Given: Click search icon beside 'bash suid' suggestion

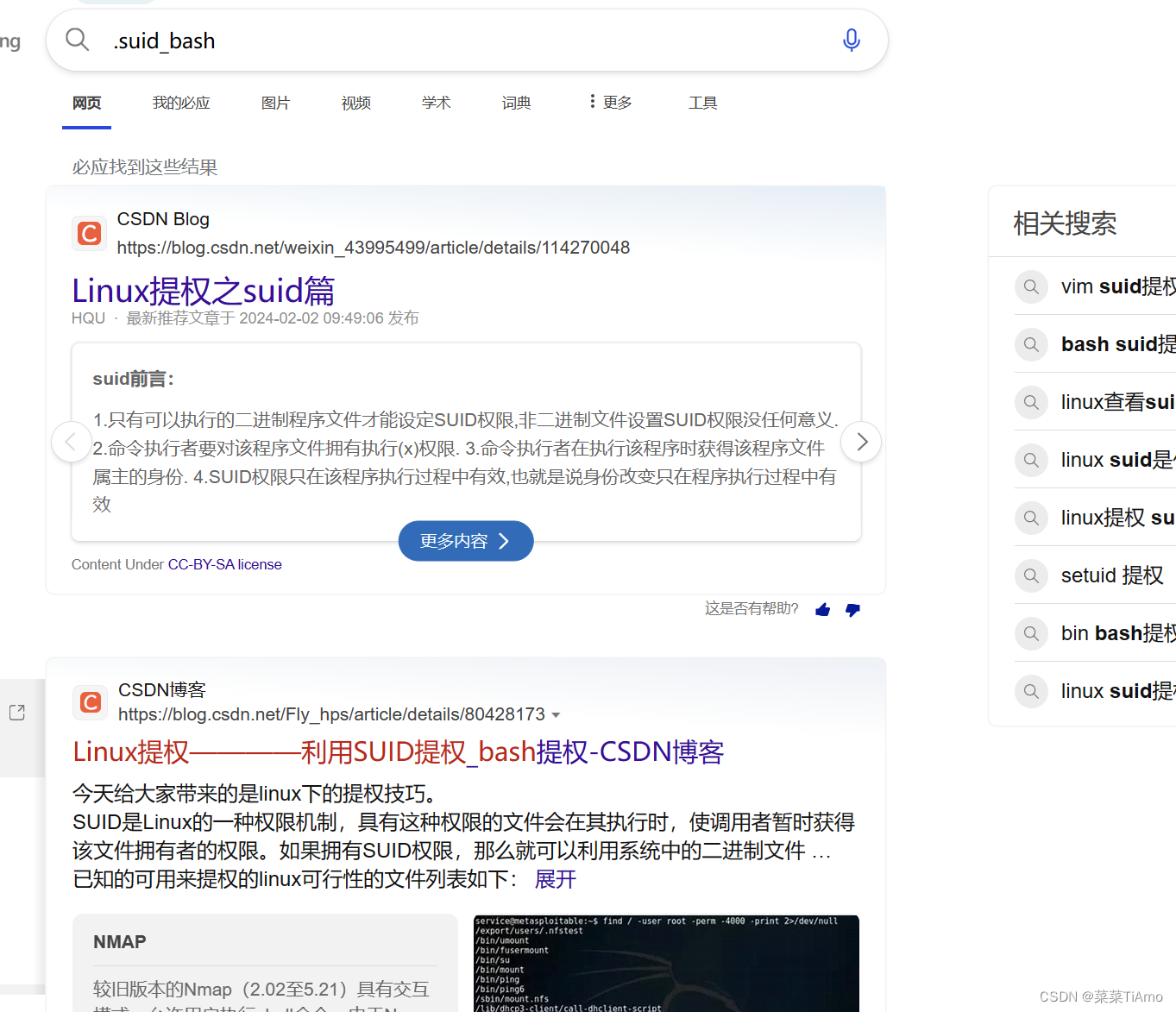Looking at the screenshot, I should (1031, 344).
